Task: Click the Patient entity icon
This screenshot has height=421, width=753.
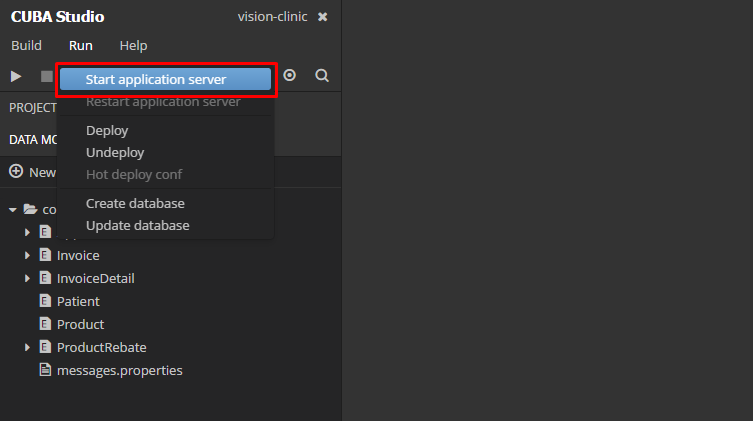Action: point(45,301)
